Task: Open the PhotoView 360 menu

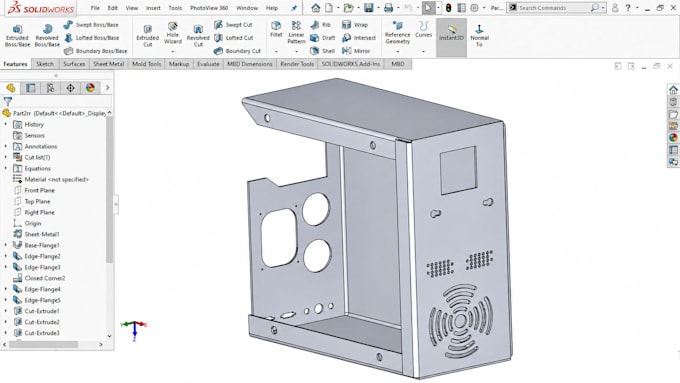Action: [x=209, y=8]
